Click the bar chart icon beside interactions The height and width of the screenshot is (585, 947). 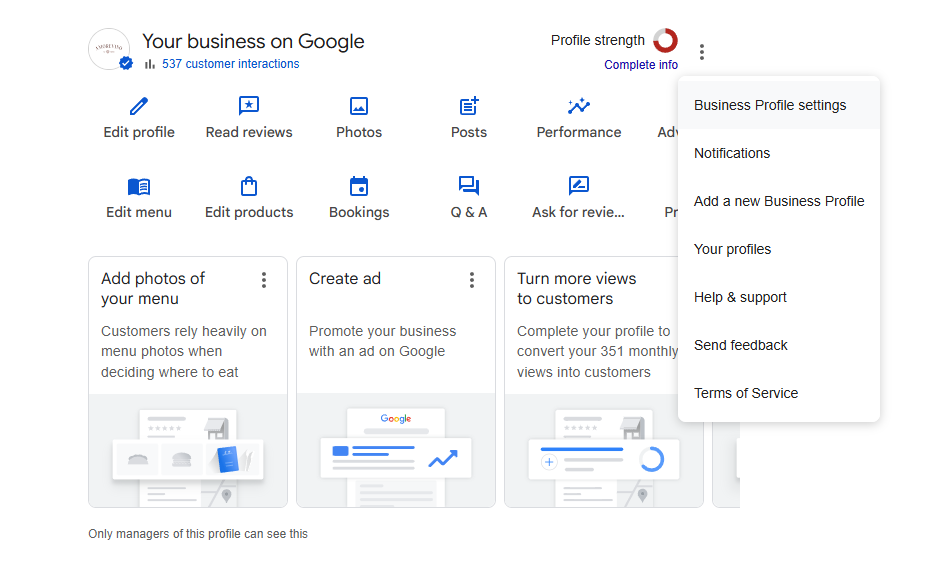tap(150, 64)
